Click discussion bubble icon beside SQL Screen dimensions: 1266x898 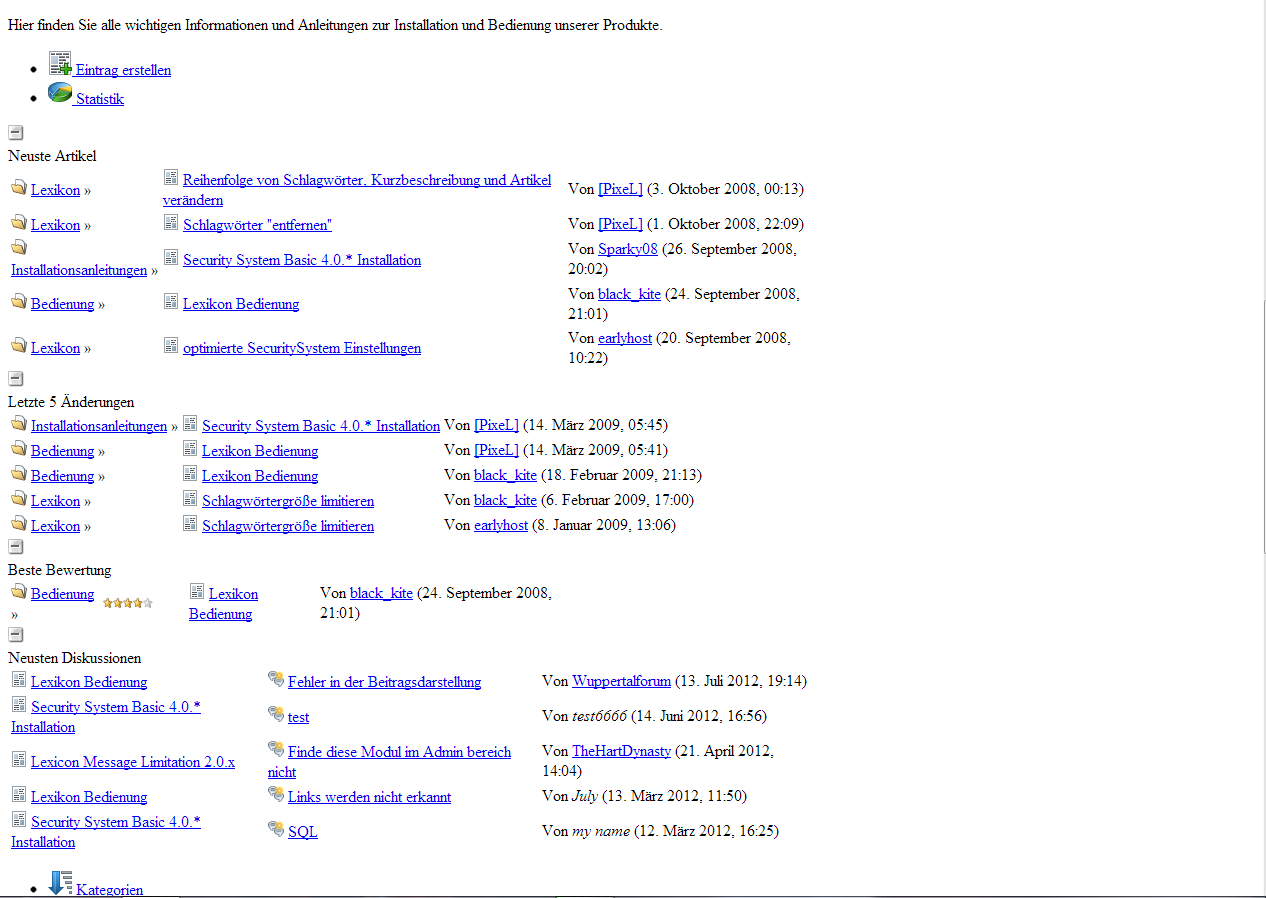pos(276,828)
